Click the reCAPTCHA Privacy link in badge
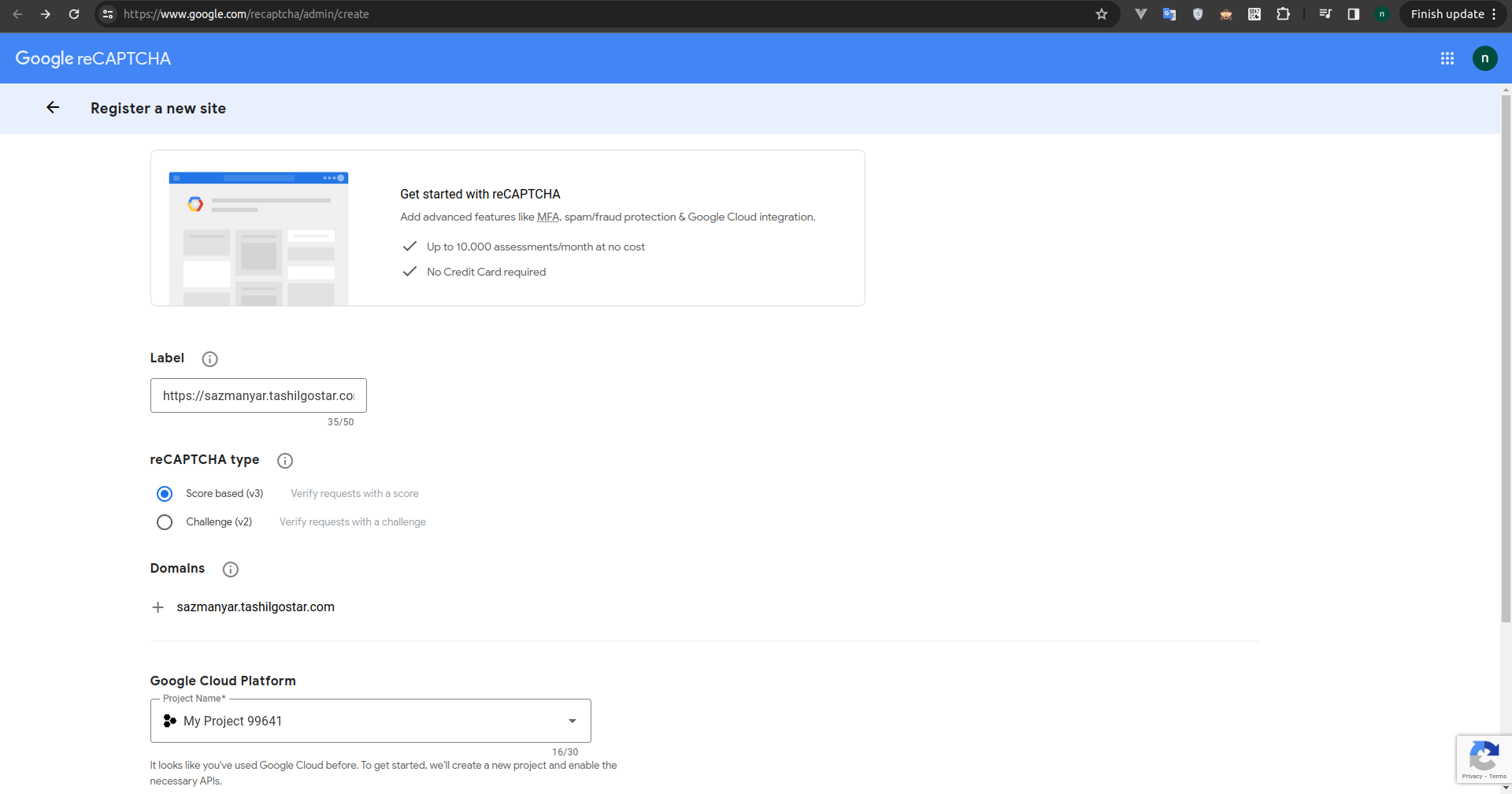 [1471, 777]
